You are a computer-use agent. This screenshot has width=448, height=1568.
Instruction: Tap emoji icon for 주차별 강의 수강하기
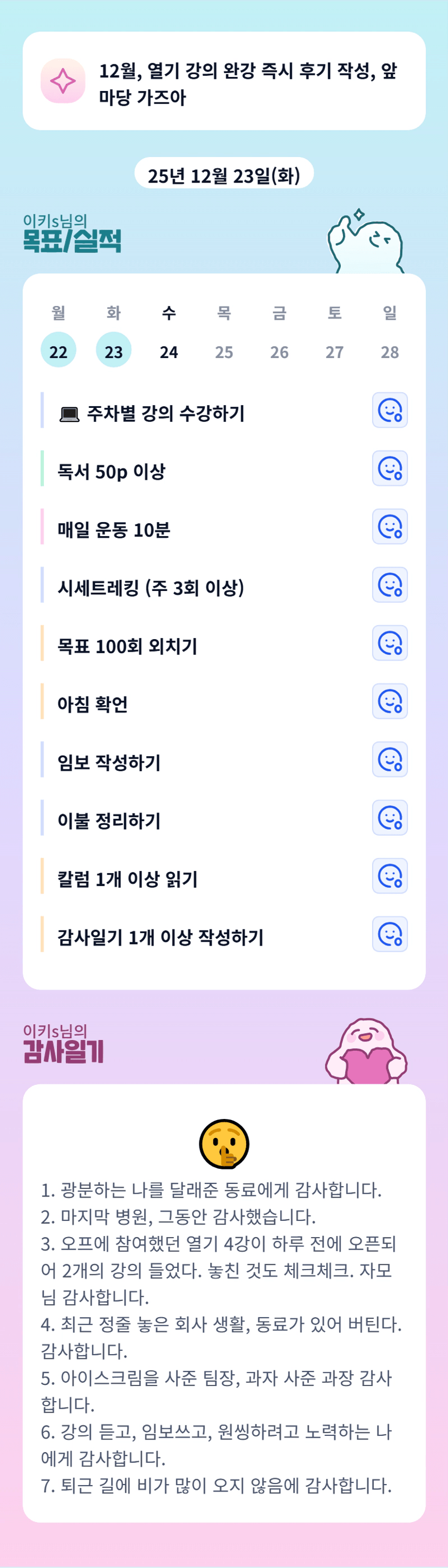click(389, 410)
